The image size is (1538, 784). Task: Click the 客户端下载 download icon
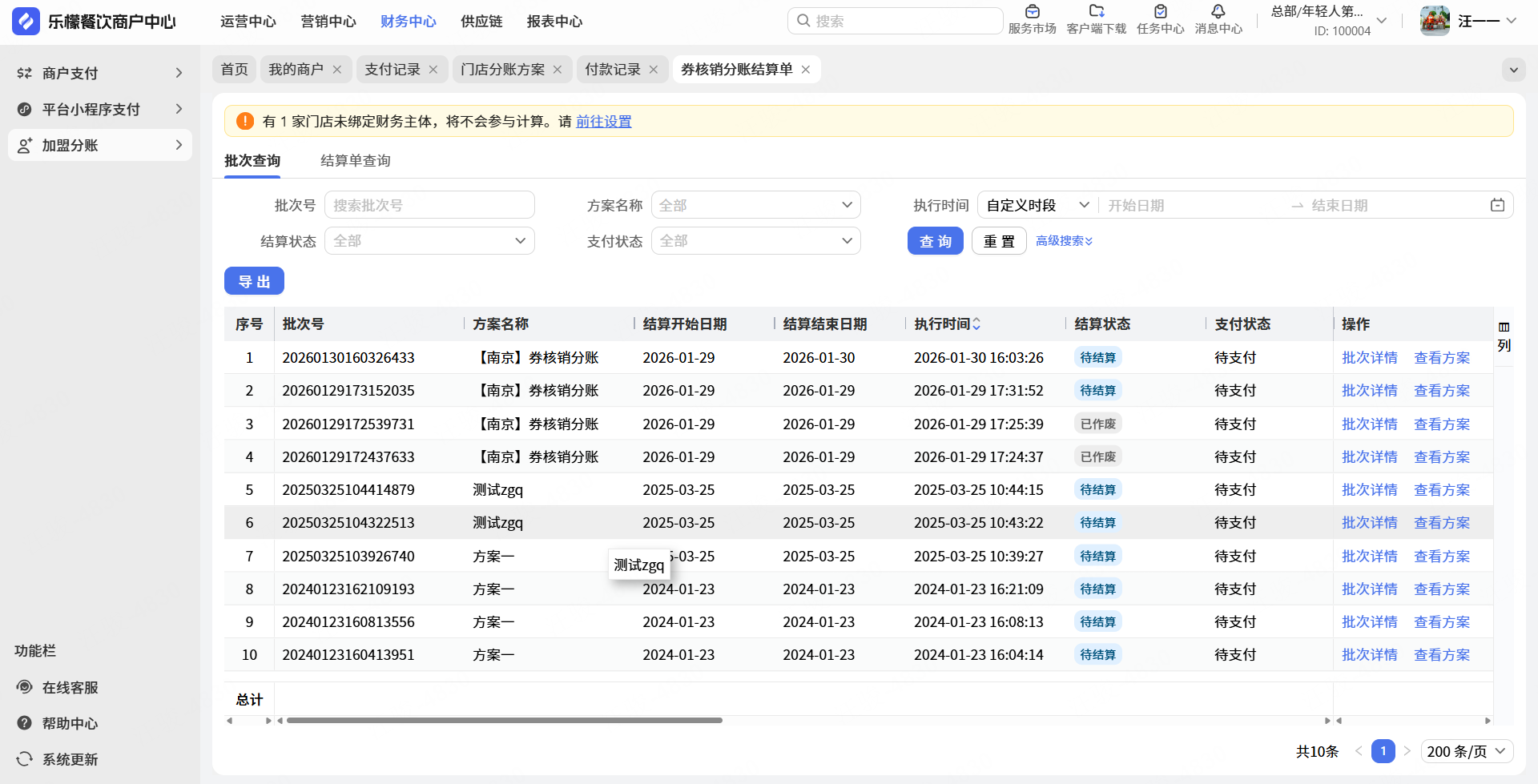1096,12
